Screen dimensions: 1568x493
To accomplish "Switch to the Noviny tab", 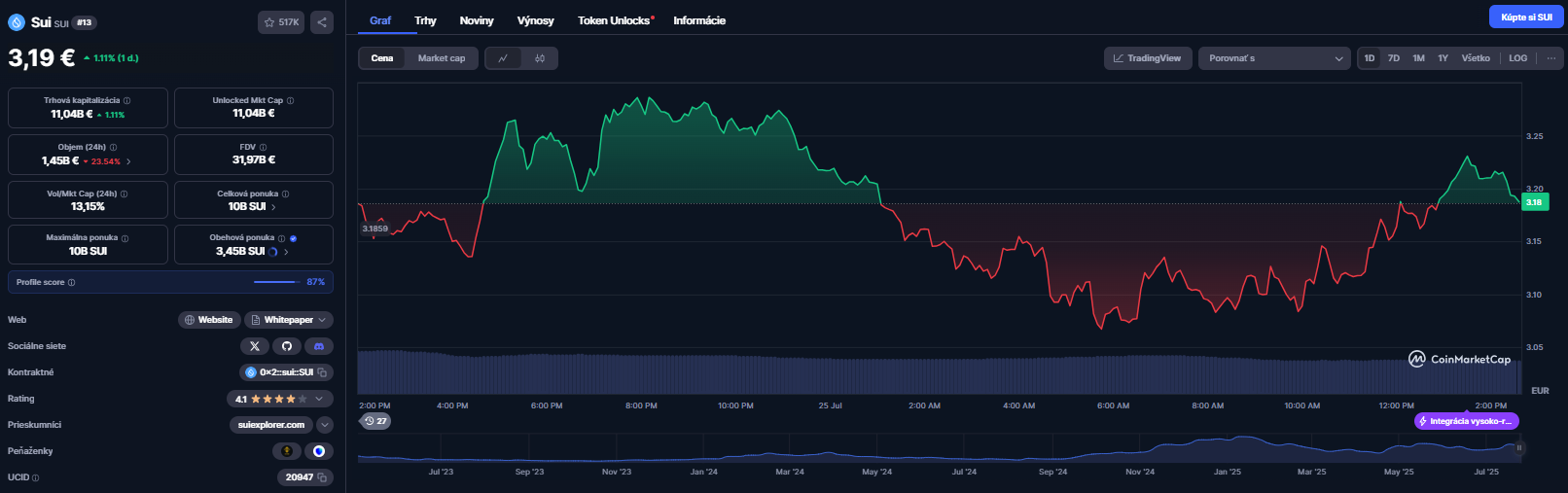I will tap(476, 20).
